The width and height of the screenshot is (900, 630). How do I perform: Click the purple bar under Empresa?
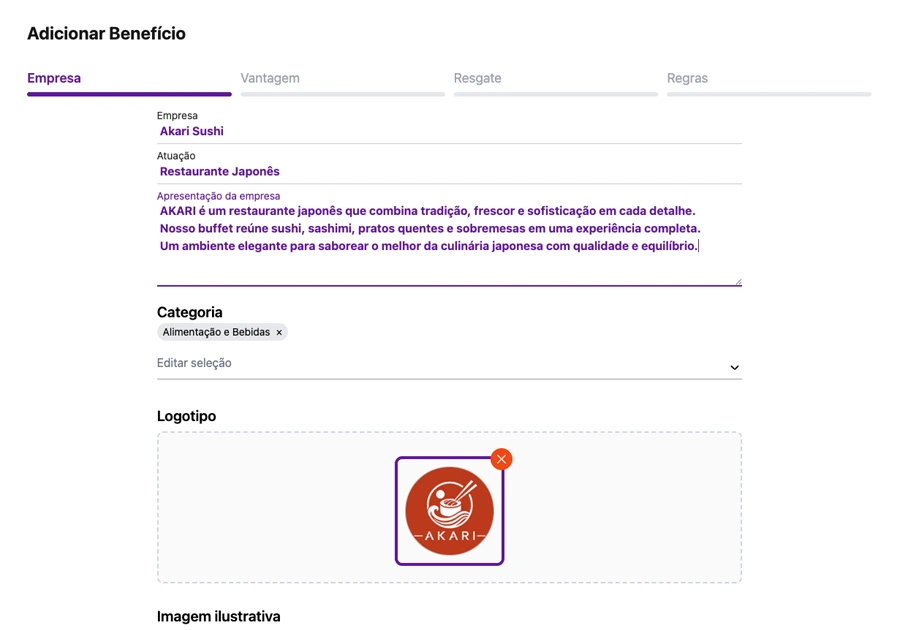(x=129, y=94)
